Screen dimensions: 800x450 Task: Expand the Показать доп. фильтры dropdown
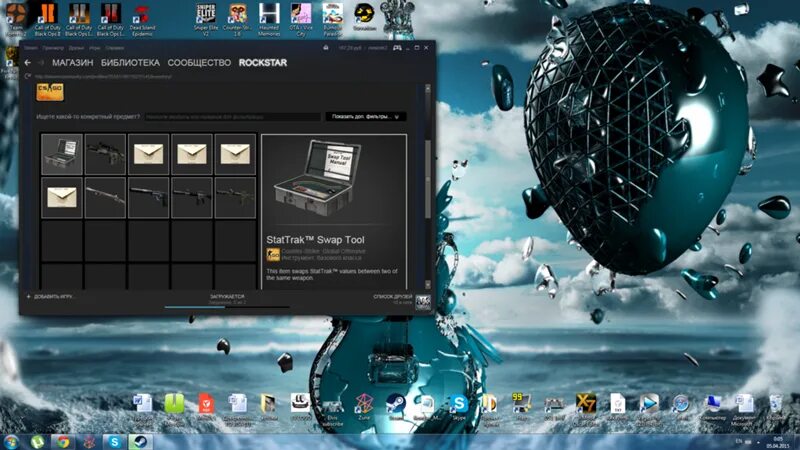366,117
